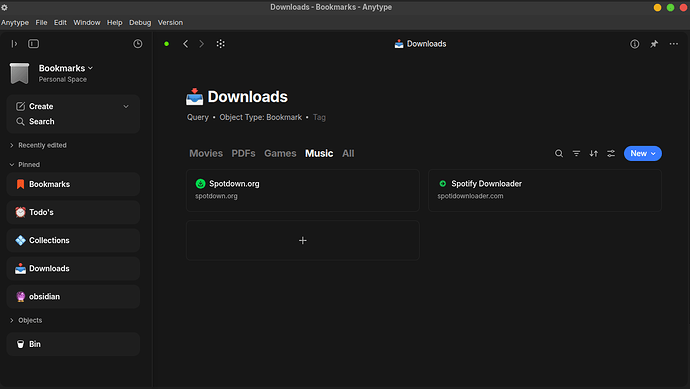Open the filter icon in the view toolbar
This screenshot has height=389, width=690.
[x=576, y=153]
